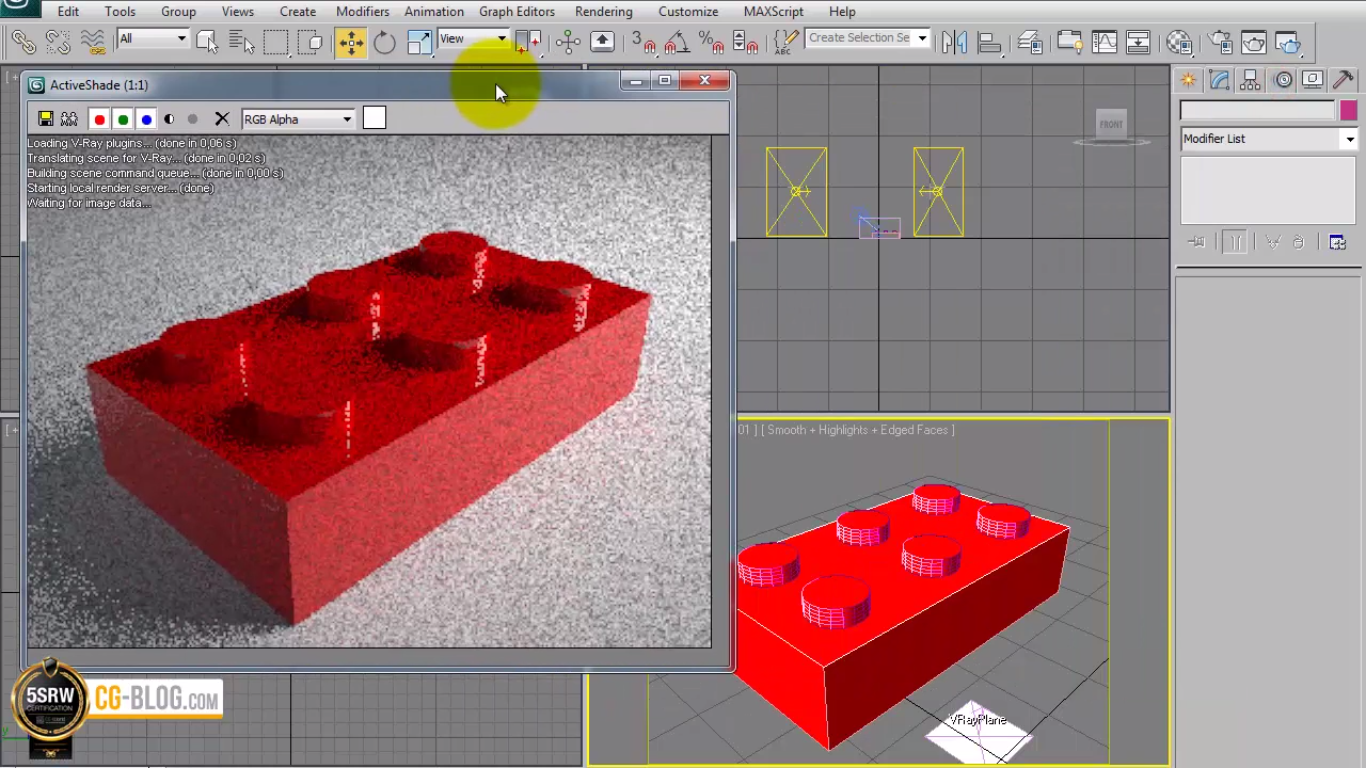Toggle Spinner Snap
1366x768 pixels.
click(745, 42)
